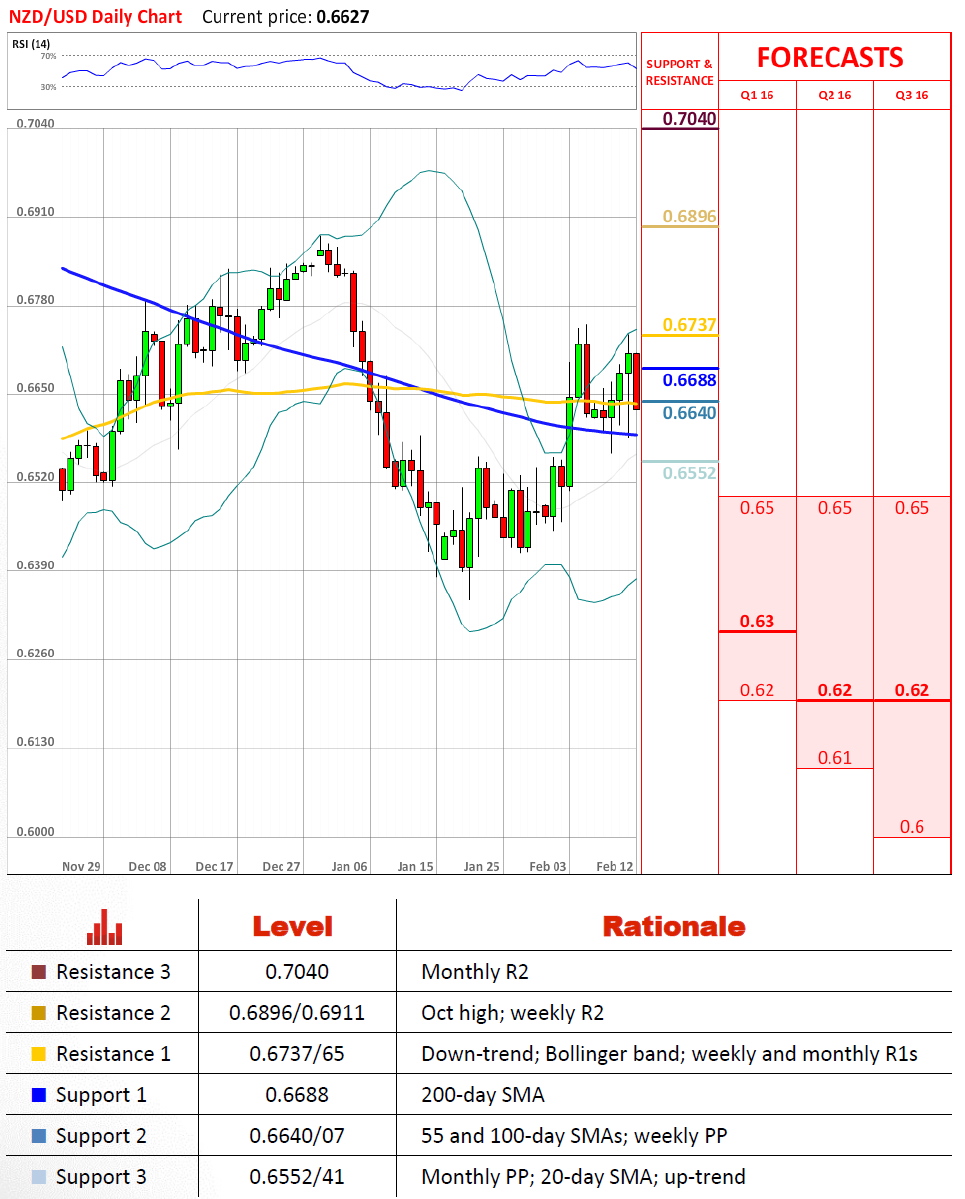Image resolution: width=965 pixels, height=1199 pixels.
Task: Click the 0.6780 y-axis price label
Action: (x=36, y=300)
